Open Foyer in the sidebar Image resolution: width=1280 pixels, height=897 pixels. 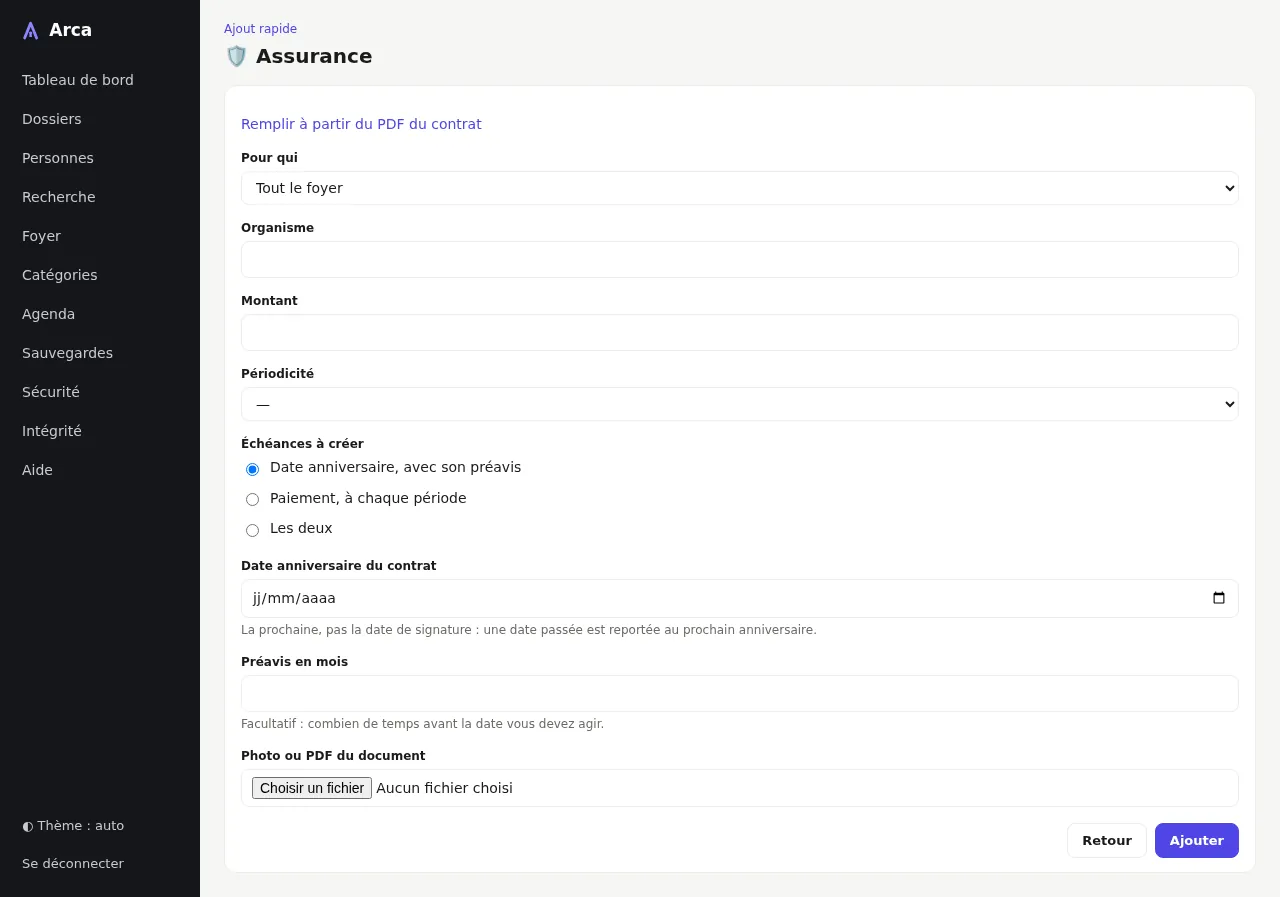pyautogui.click(x=41, y=236)
